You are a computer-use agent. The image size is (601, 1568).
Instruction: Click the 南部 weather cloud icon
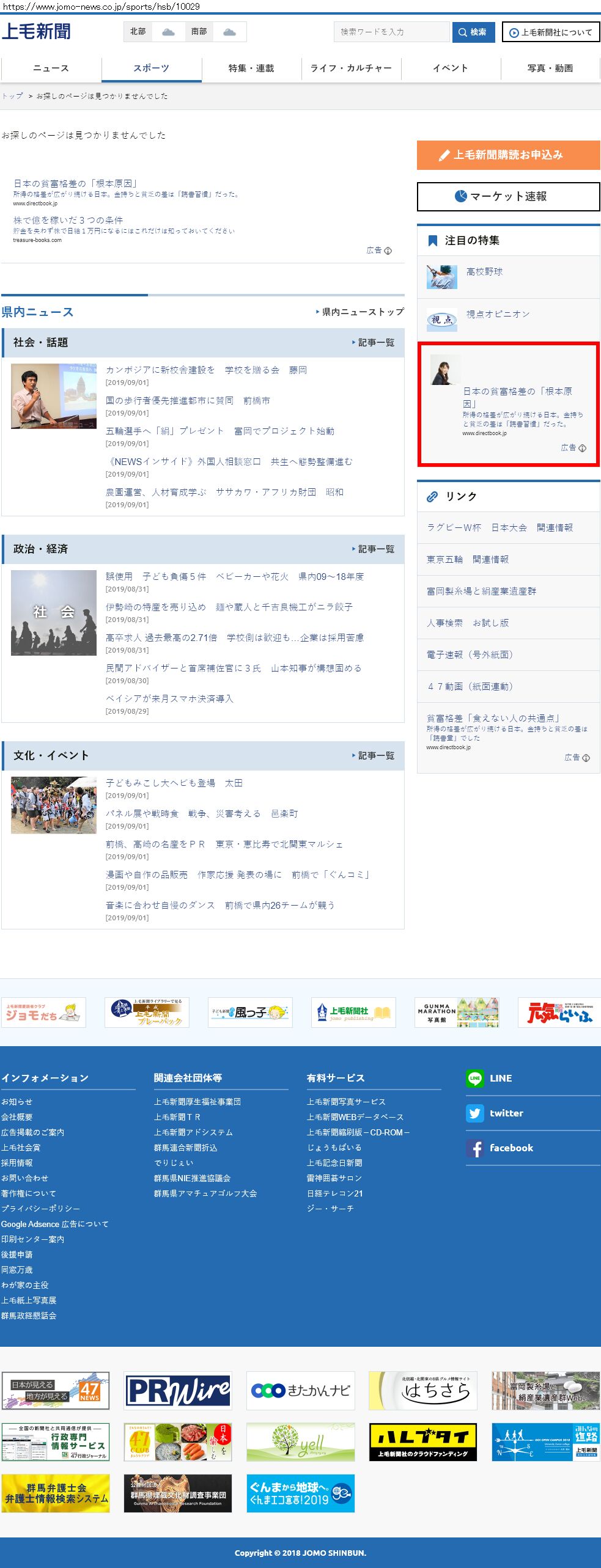tap(229, 32)
